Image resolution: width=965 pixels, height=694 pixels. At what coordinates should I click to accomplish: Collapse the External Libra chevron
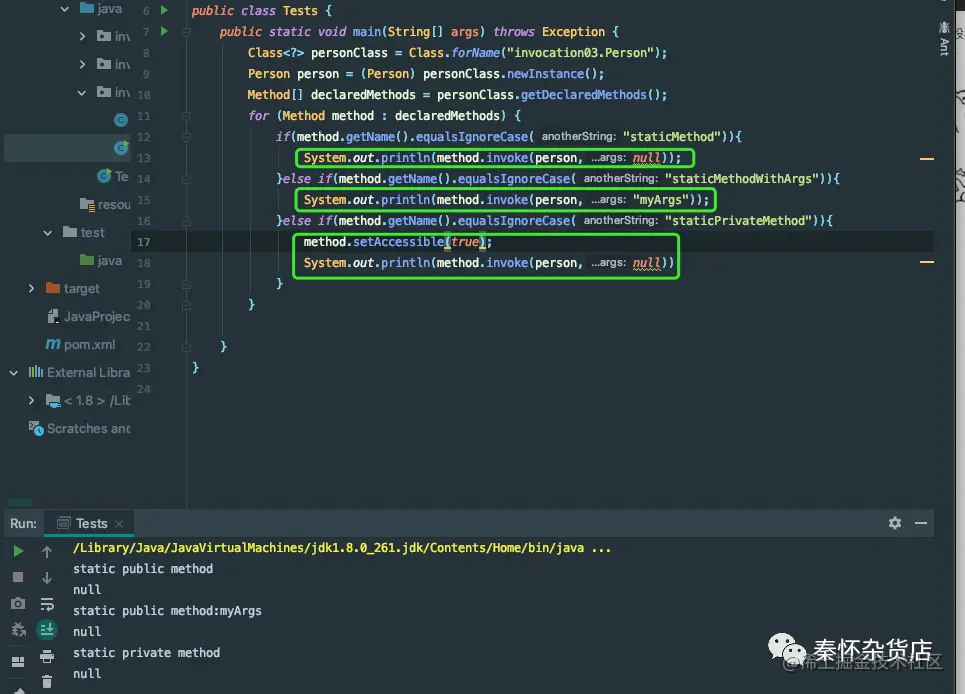point(14,373)
